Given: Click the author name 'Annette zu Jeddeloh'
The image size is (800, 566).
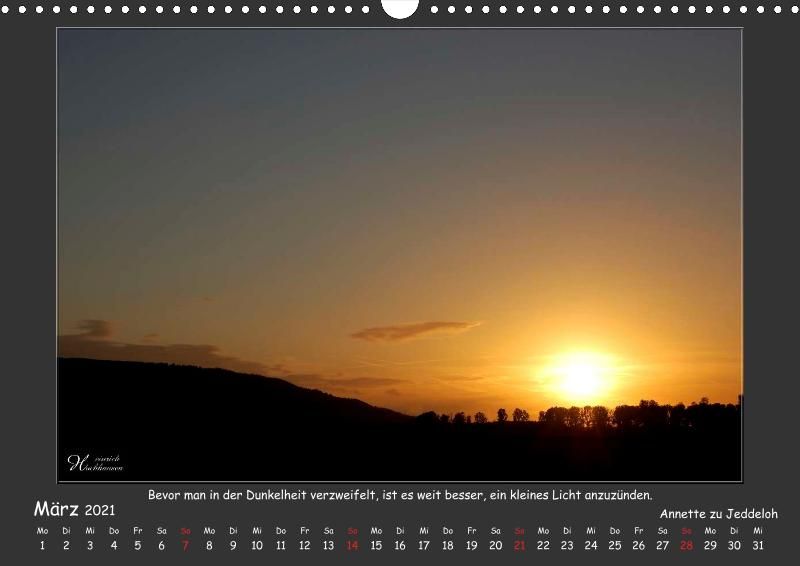Looking at the screenshot, I should click(718, 513).
